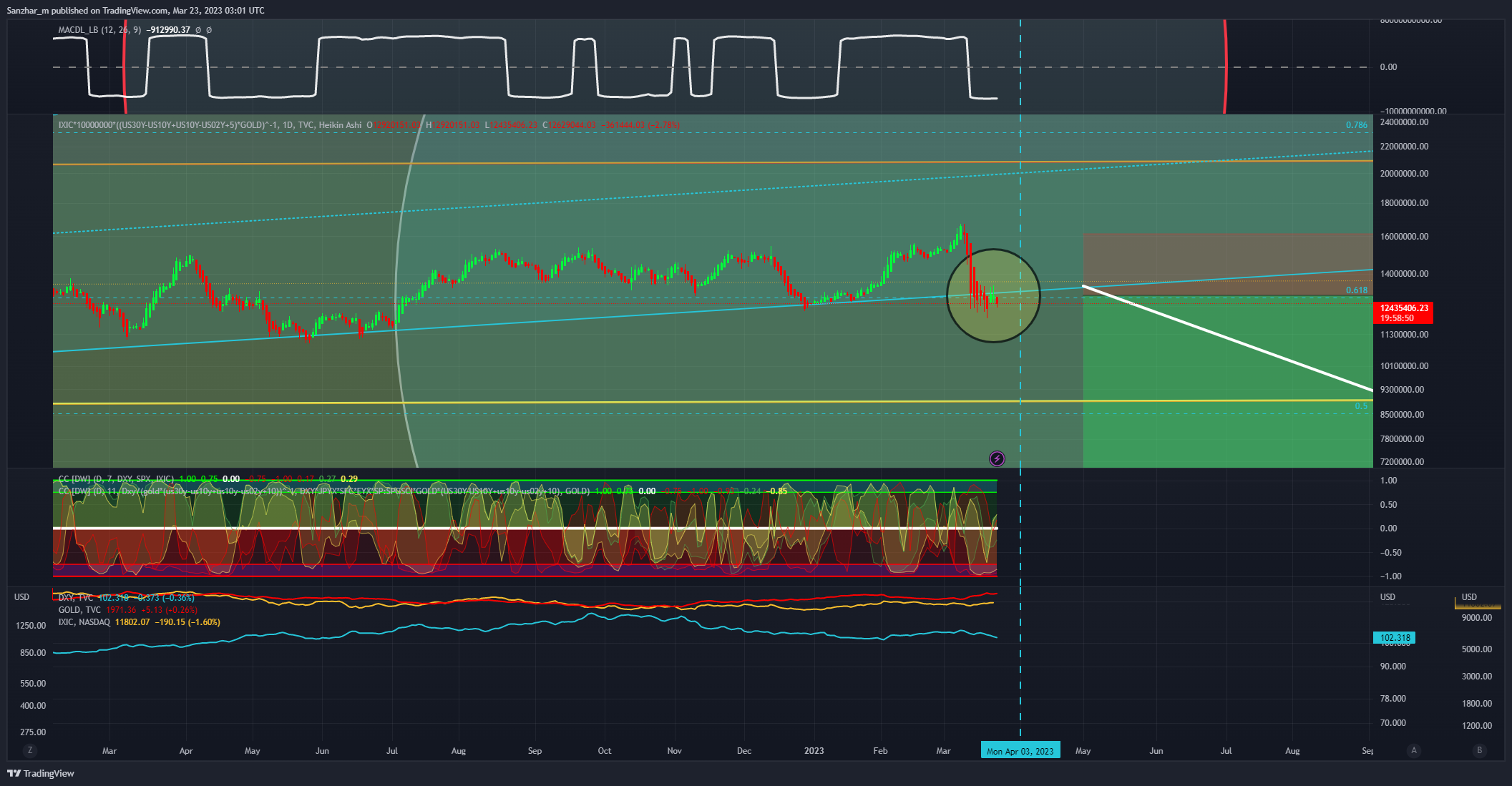This screenshot has height=786, width=1512.
Task: Click the Sanzhar_m published on TradingView.com header text
Action: [135, 11]
